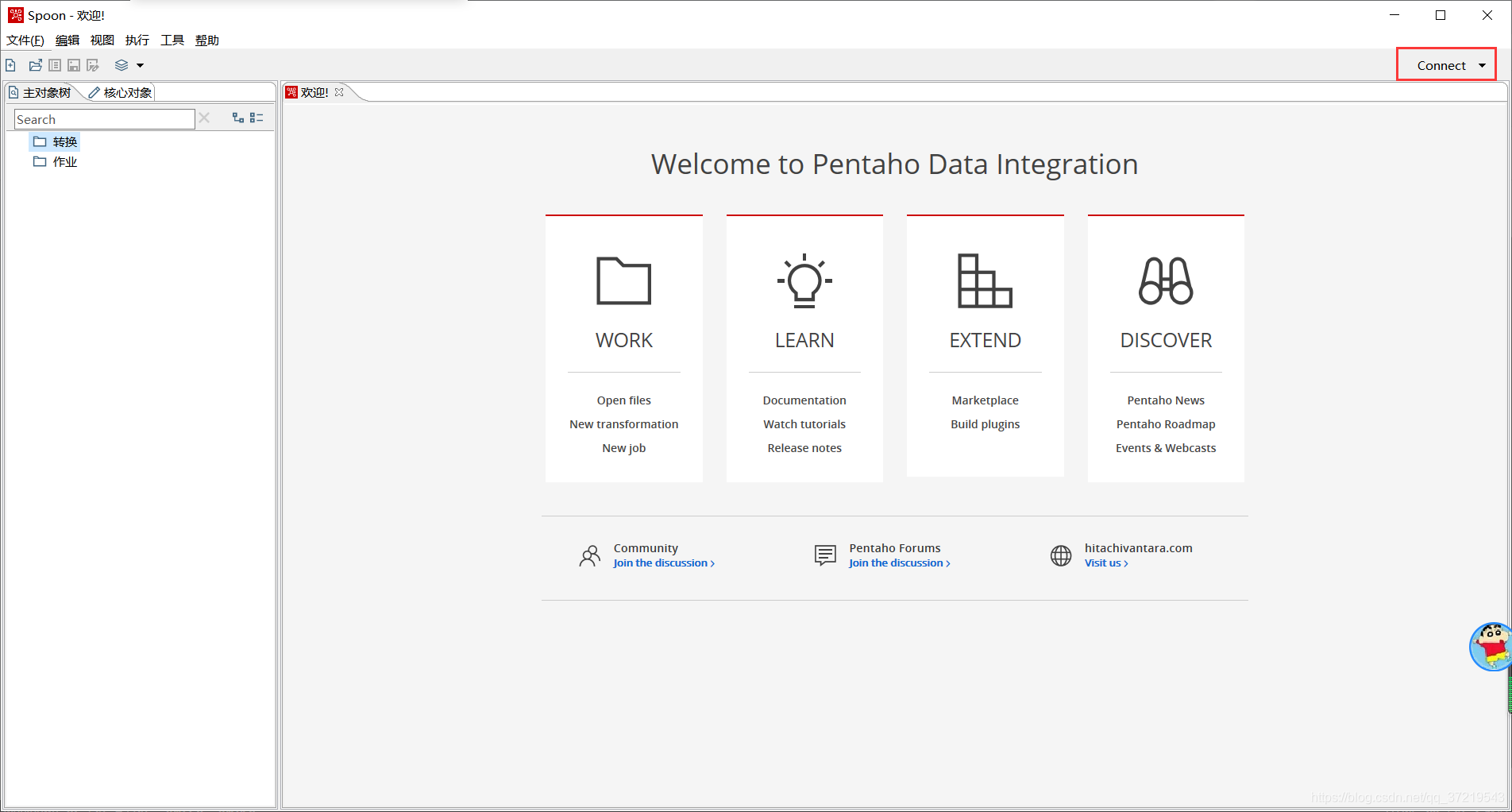Click the Spoon application icon in title bar
This screenshot has height=812, width=1512.
(16, 15)
